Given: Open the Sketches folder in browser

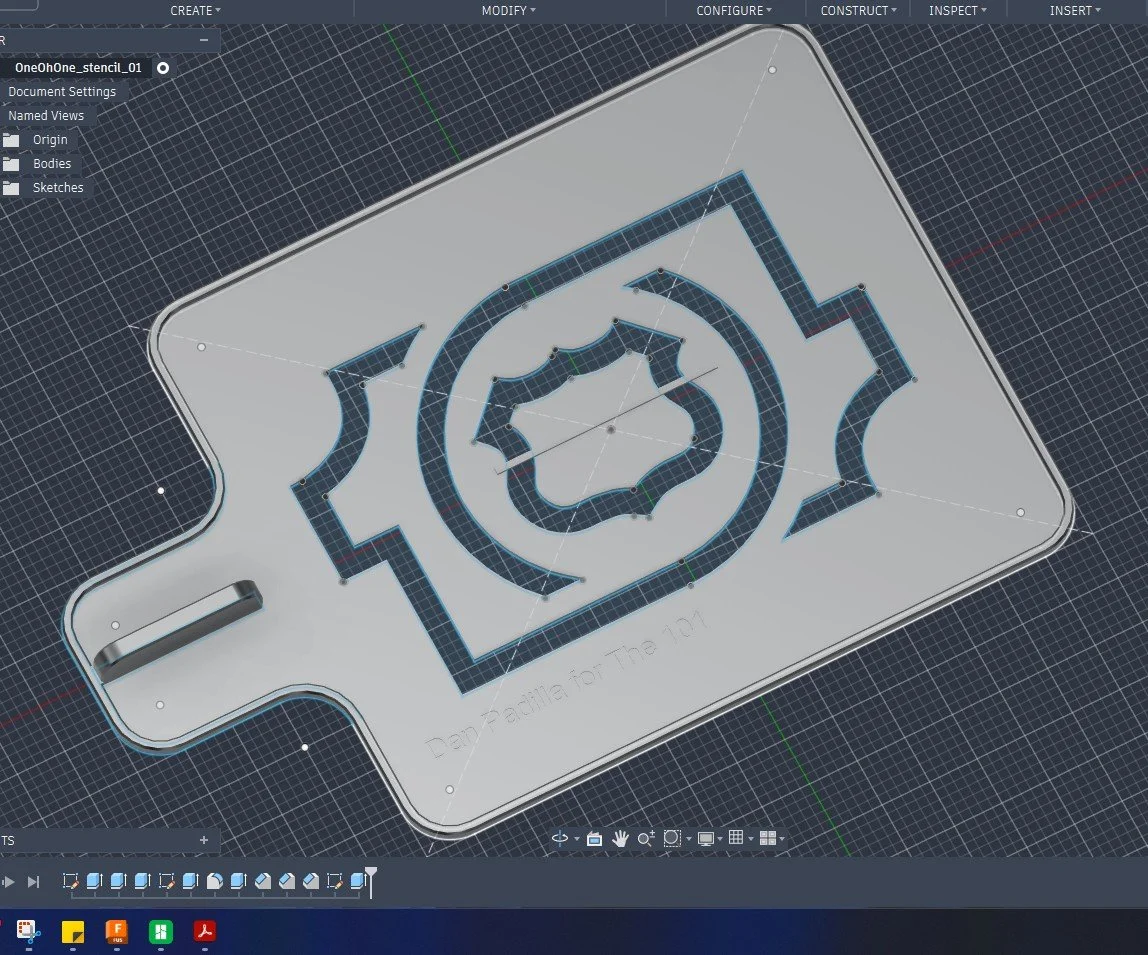Looking at the screenshot, I should click(x=58, y=187).
